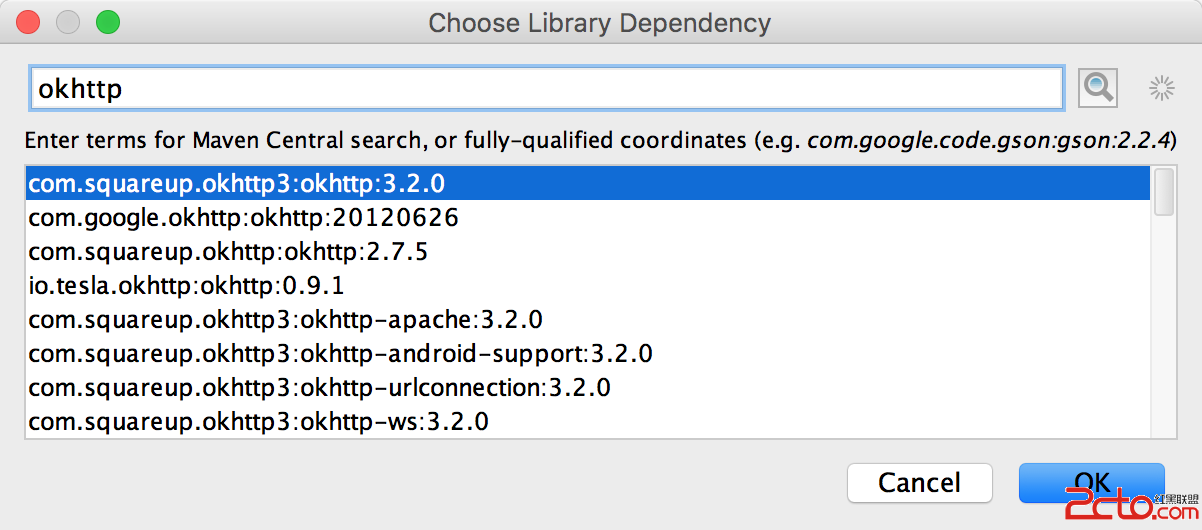Pick the io.tesla.okhttp:okhttp:0.9.1 result
The width and height of the screenshot is (1202, 530).
point(186,285)
